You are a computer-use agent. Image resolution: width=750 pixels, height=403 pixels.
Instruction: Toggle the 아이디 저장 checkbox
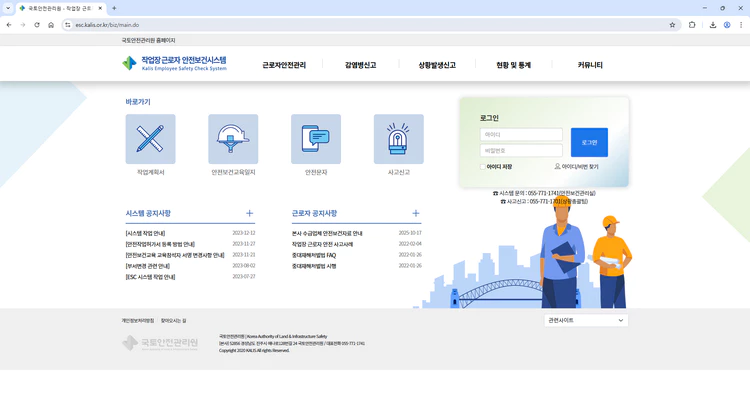483,167
